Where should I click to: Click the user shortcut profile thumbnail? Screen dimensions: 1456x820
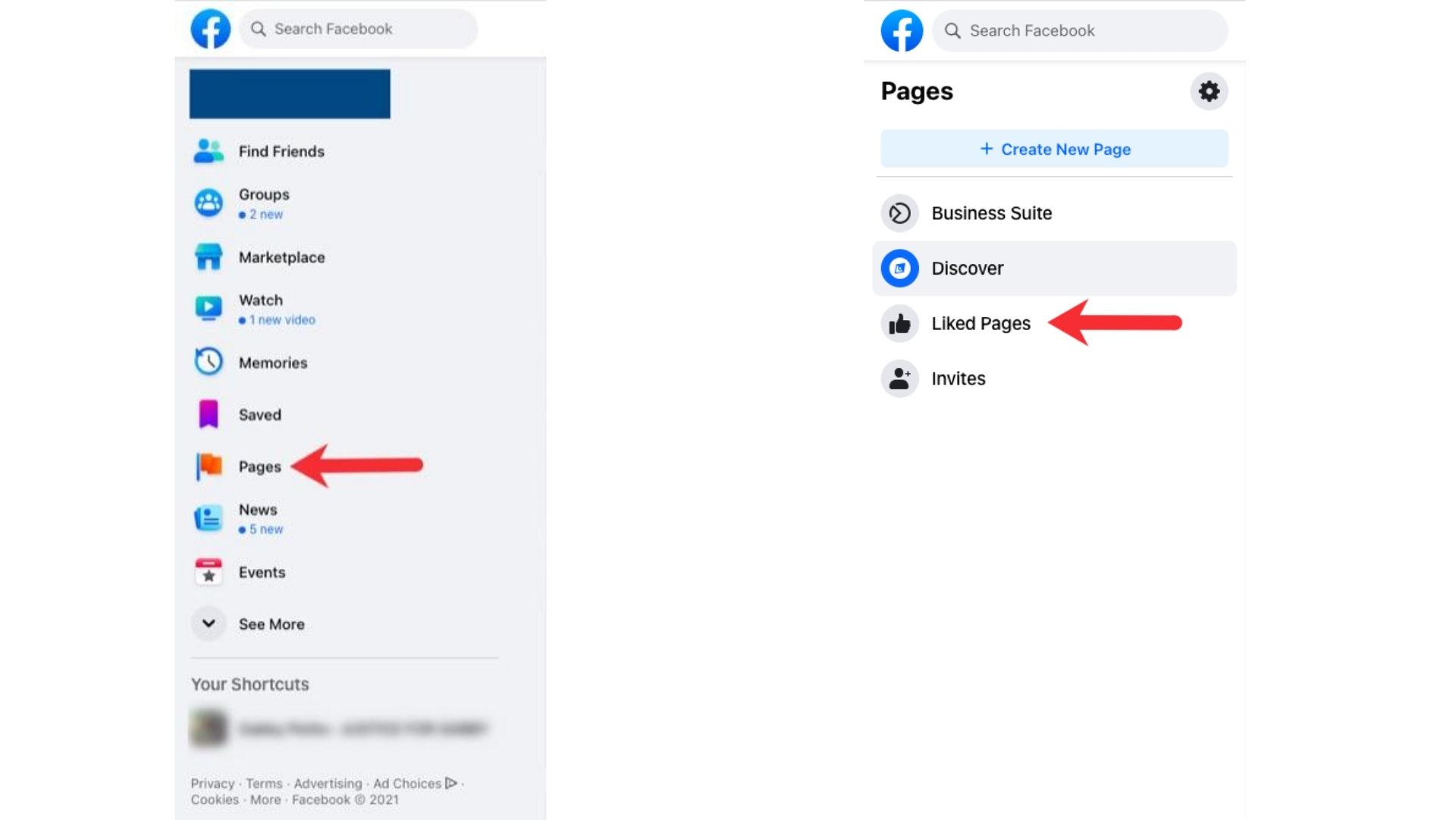click(209, 728)
